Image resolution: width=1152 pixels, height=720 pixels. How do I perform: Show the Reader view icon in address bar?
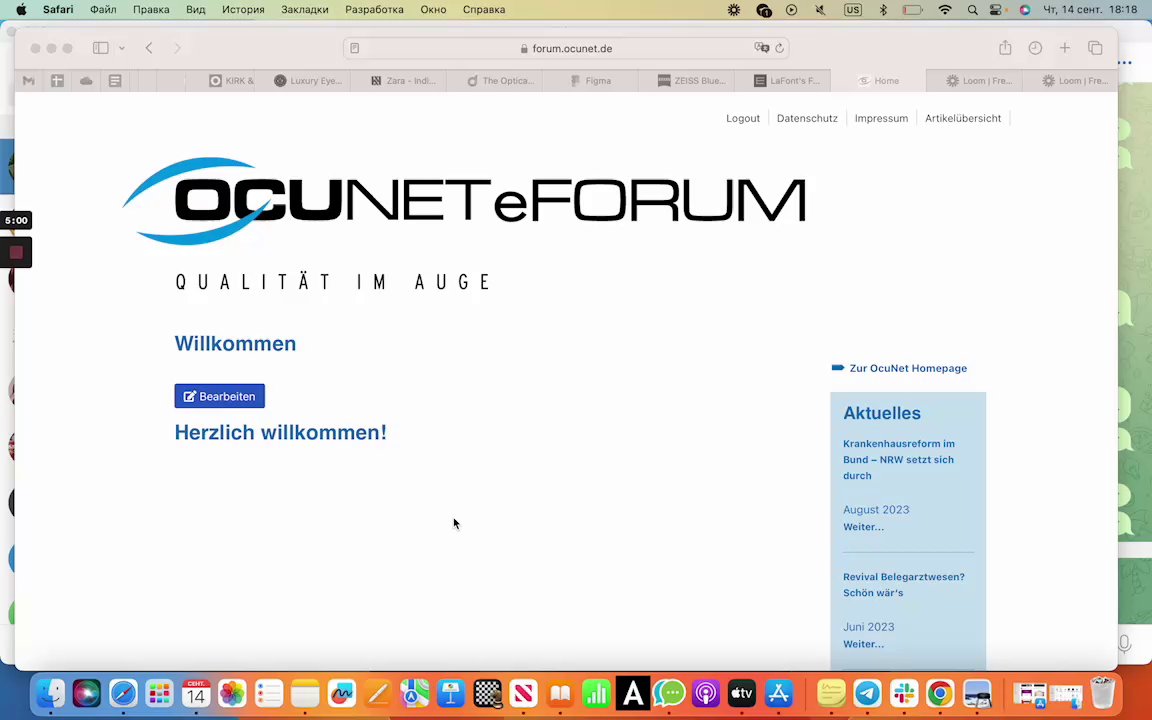(x=355, y=48)
